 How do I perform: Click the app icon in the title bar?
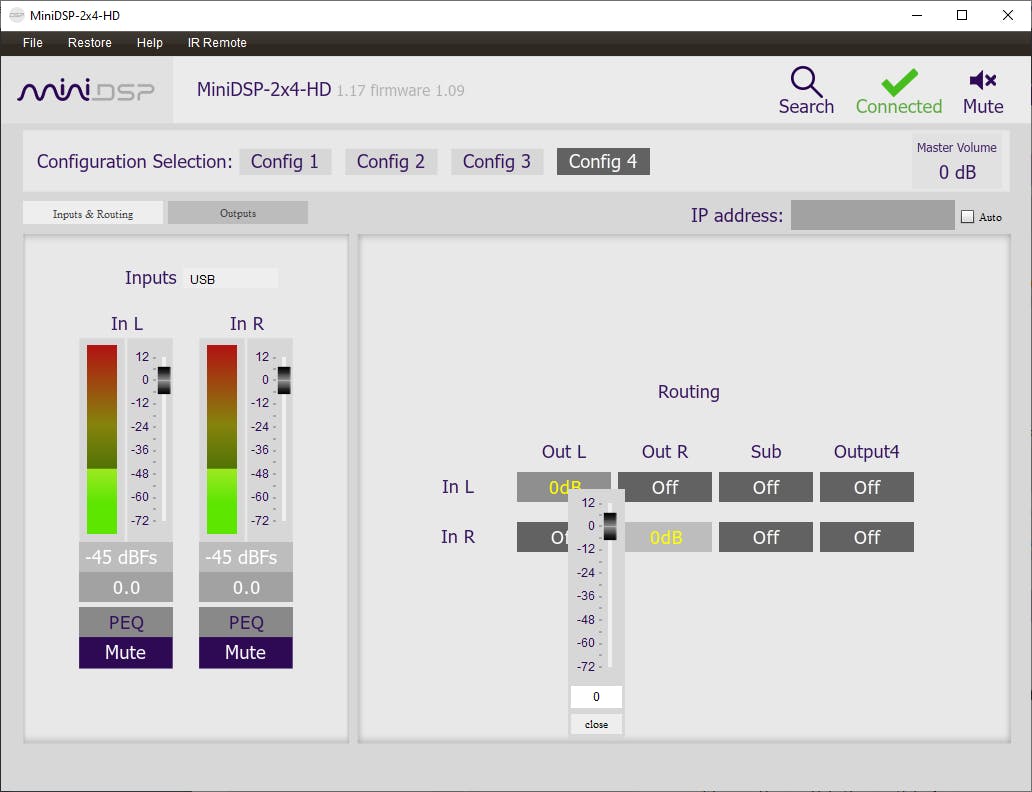(x=16, y=15)
